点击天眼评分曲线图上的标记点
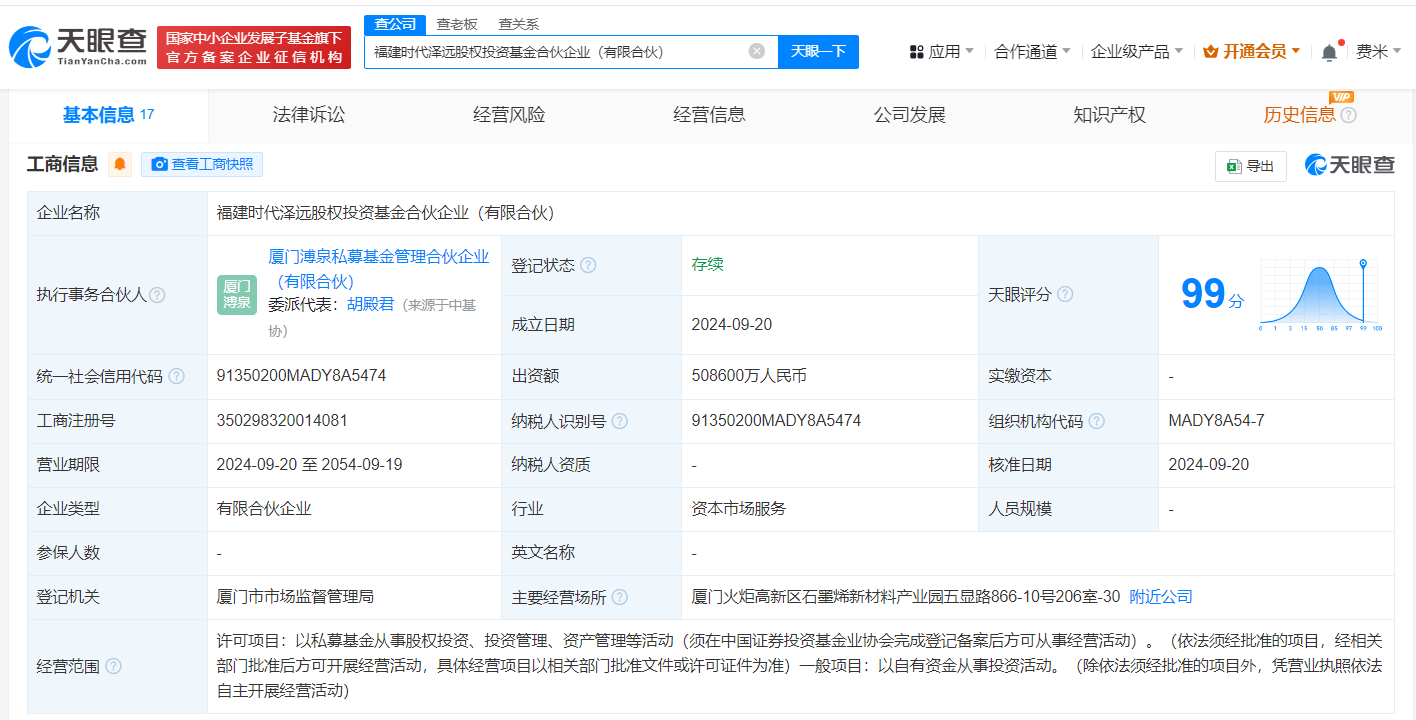The height and width of the screenshot is (720, 1416). [x=1363, y=263]
